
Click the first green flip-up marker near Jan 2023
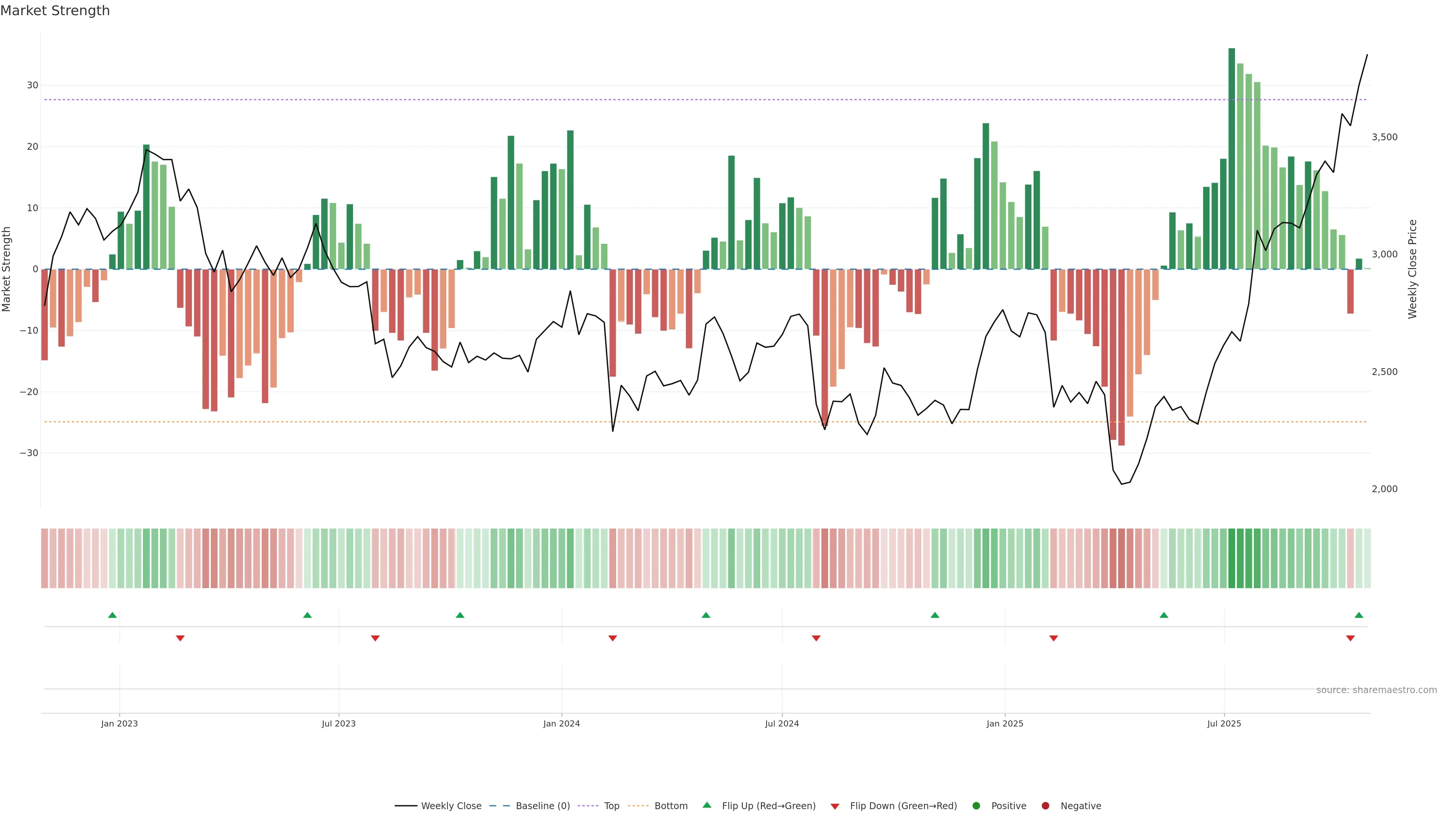coord(113,615)
